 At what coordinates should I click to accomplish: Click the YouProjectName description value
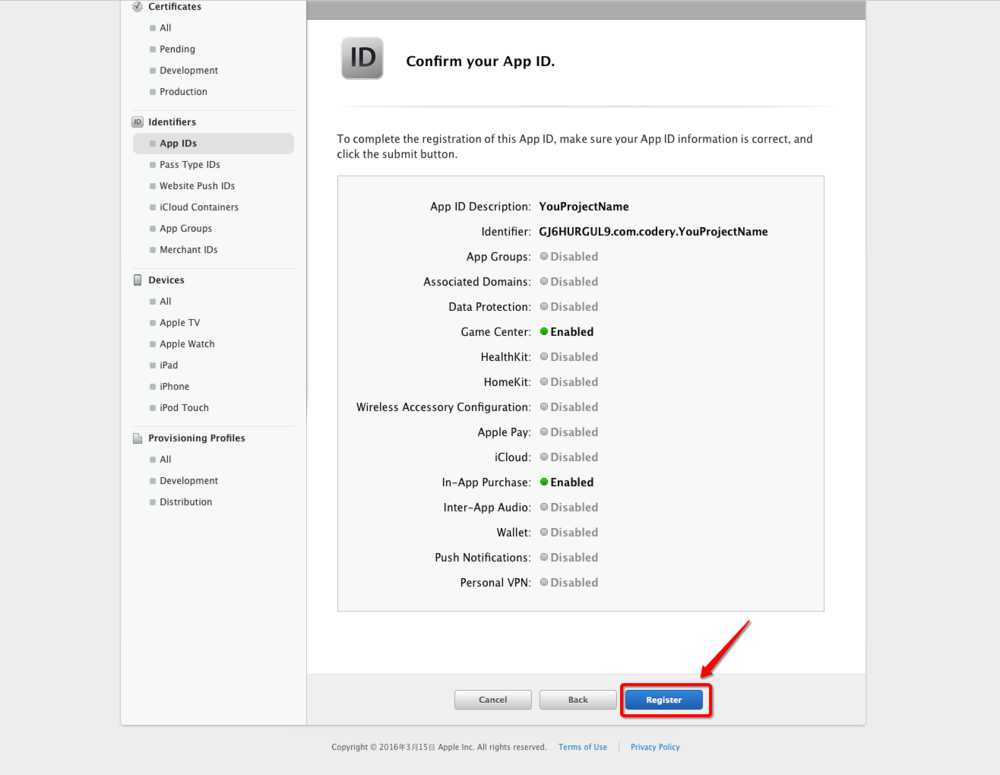[x=584, y=207]
